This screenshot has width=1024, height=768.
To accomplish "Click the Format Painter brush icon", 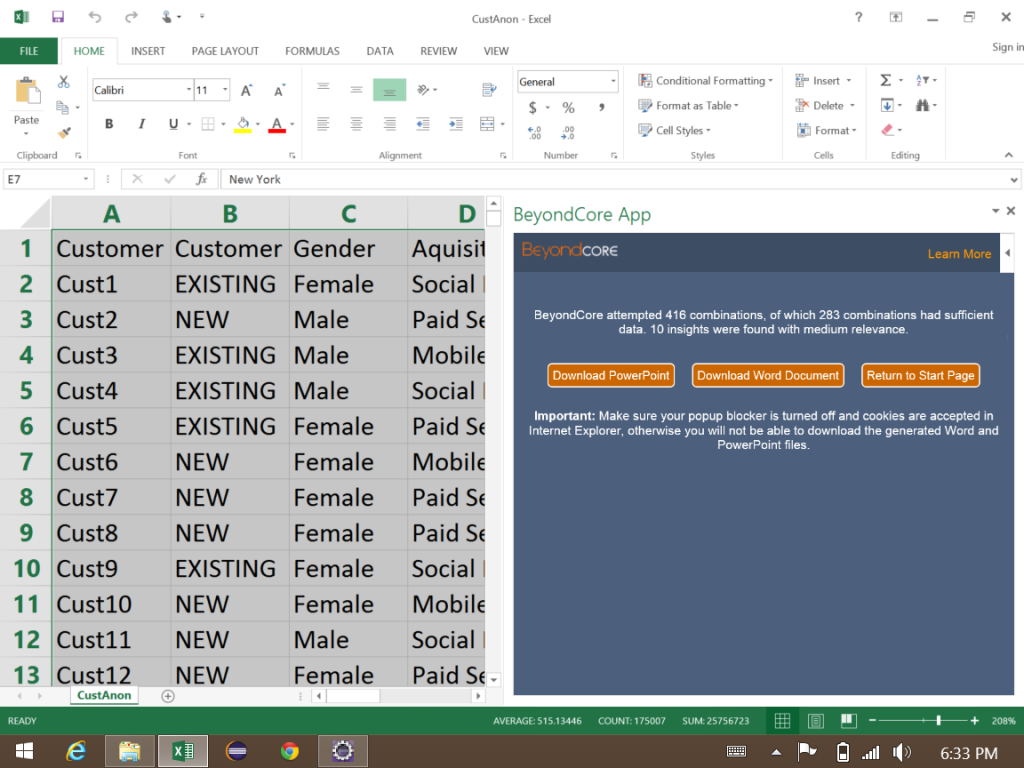I will click(64, 131).
